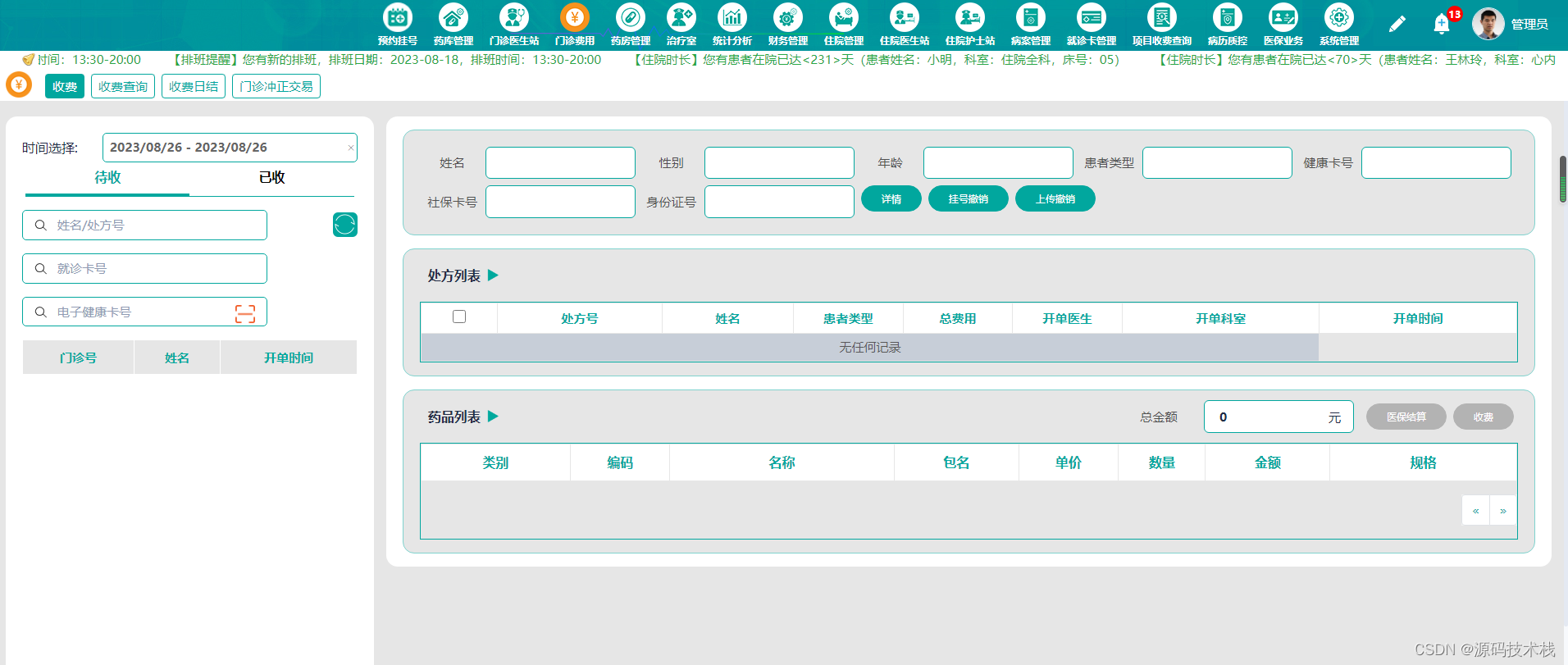Collapse the 药品列表 section triangle
Screen dimensions: 1568x665
pyautogui.click(x=494, y=417)
